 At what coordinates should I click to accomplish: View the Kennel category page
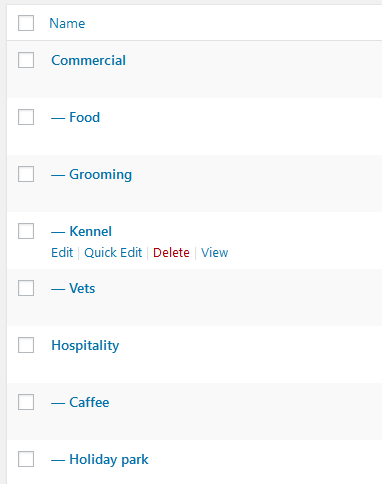click(215, 253)
